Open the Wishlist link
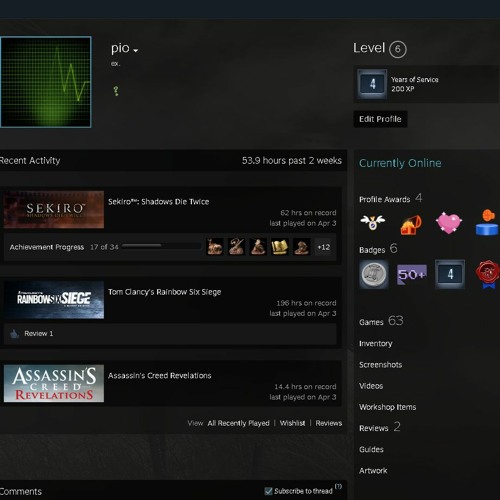The width and height of the screenshot is (500, 500). point(292,423)
